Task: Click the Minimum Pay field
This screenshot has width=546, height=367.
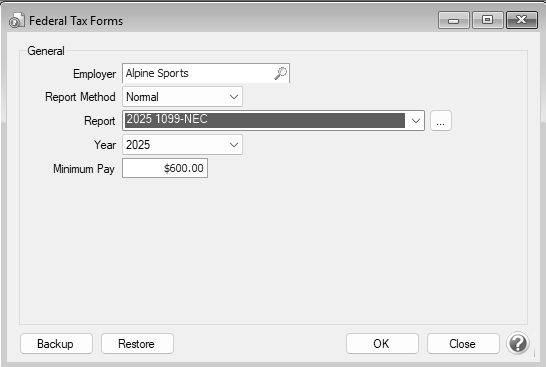Action: tap(165, 168)
